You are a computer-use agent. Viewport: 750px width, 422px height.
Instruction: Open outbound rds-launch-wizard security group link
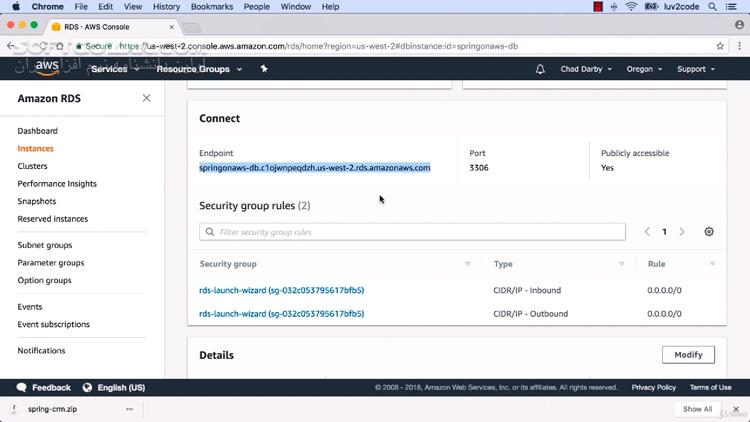click(x=281, y=314)
